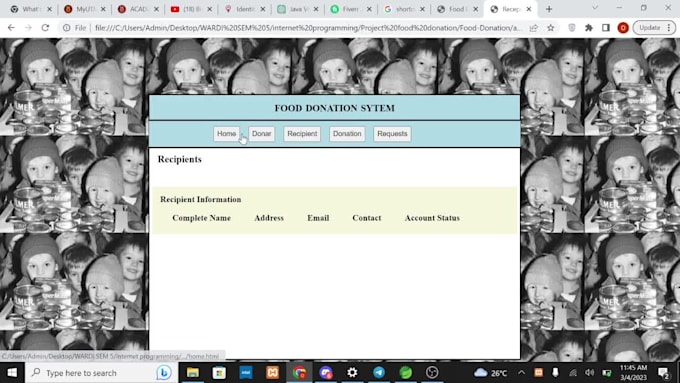This screenshot has width=680, height=383.
Task: Click the Home navigation button
Action: pyautogui.click(x=226, y=134)
